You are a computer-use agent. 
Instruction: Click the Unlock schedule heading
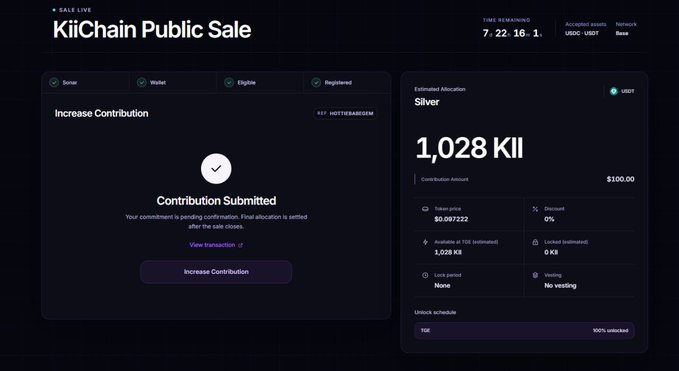tap(435, 312)
